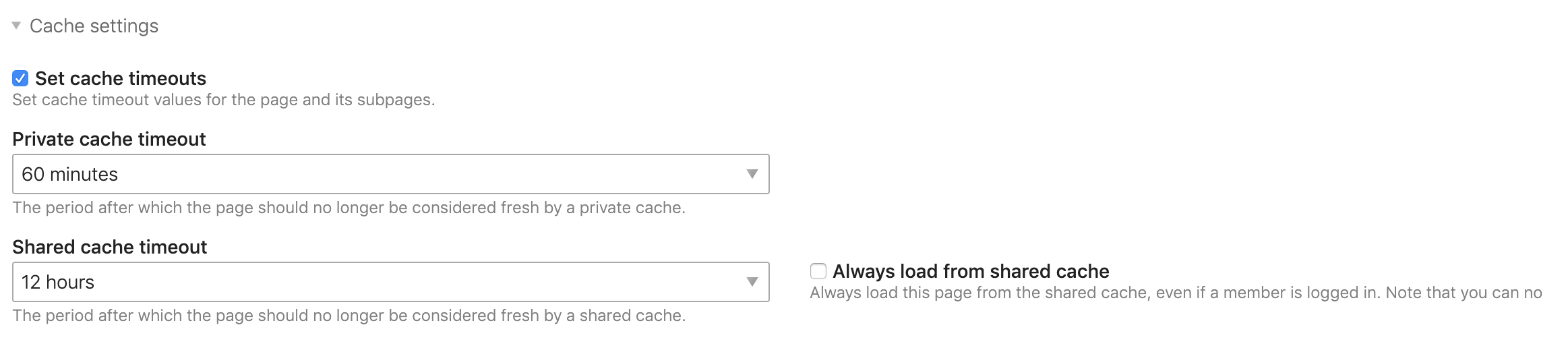Click the "Set cache timeouts" label text
Image resolution: width=1568 pixels, height=348 pixels.
coord(121,78)
